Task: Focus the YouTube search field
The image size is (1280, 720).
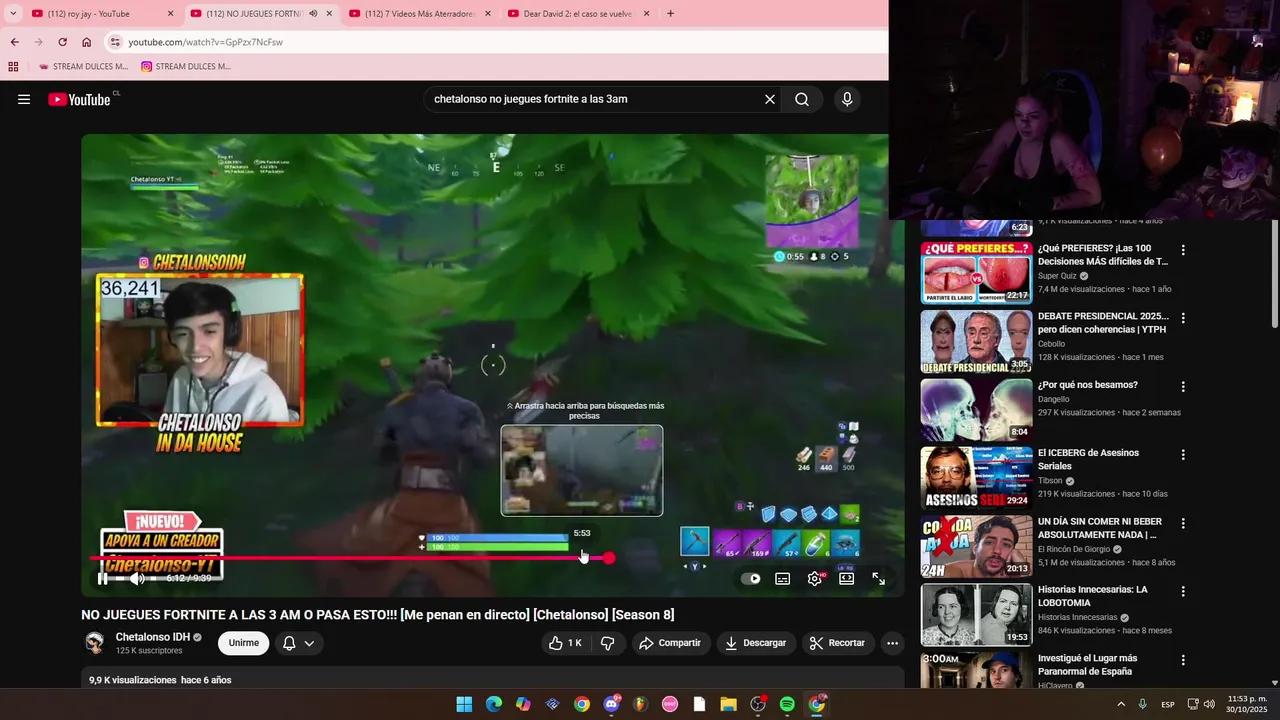Action: point(595,99)
